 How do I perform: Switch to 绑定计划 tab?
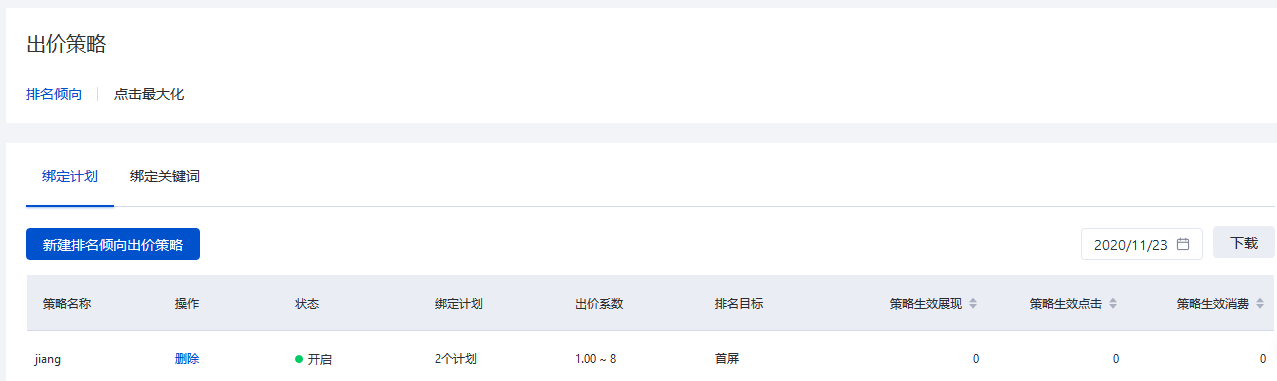tap(70, 177)
